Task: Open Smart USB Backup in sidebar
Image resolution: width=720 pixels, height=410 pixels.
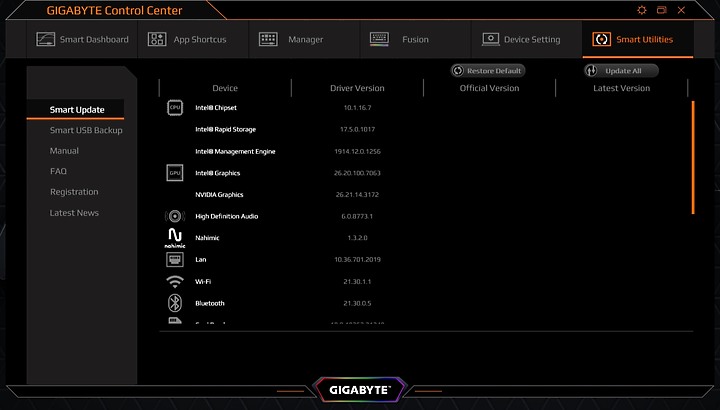Action: tap(86, 130)
